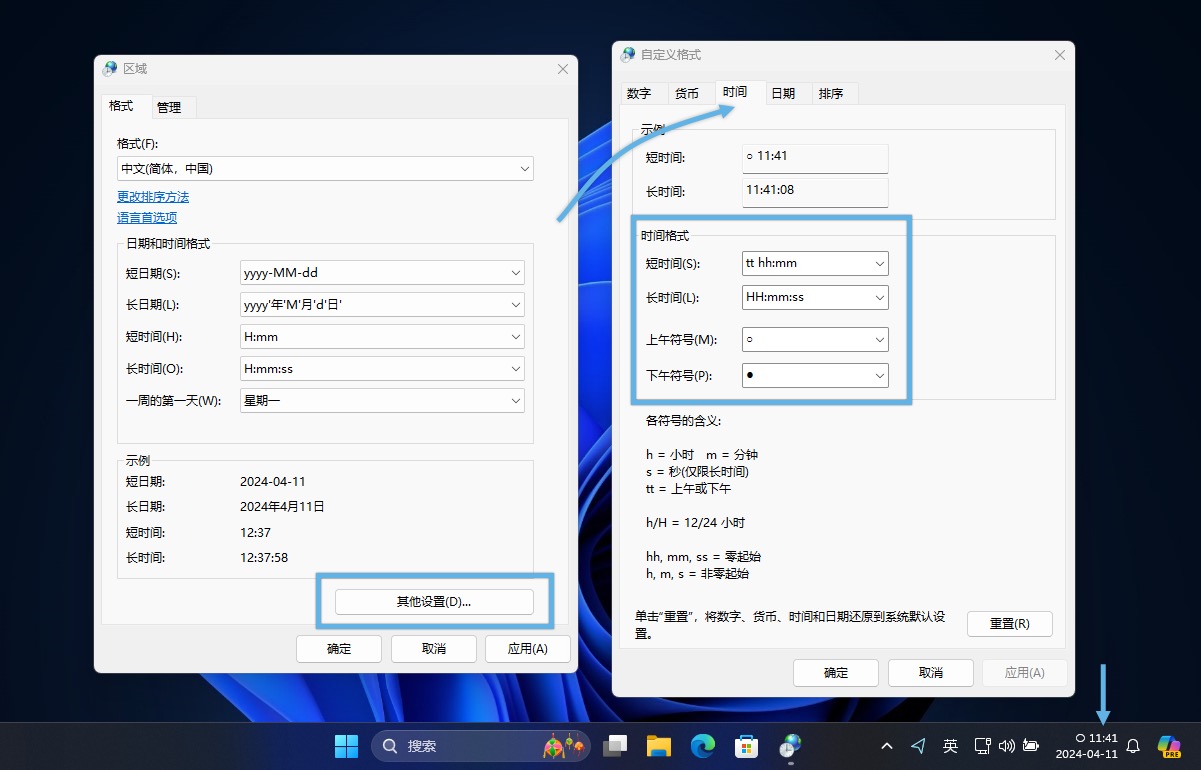Open File Explorer from the taskbar

657,746
